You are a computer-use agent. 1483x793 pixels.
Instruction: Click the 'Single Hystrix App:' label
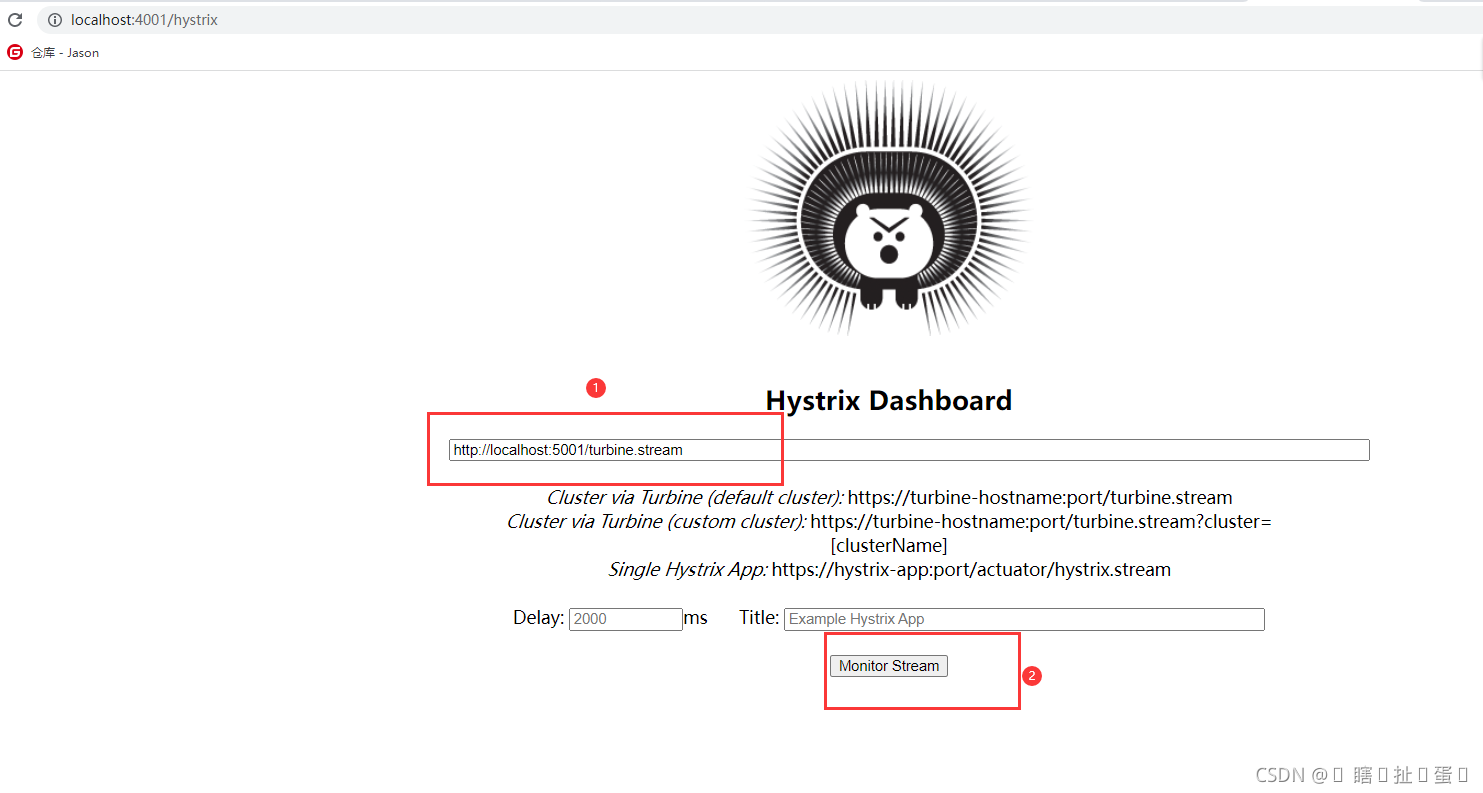688,570
